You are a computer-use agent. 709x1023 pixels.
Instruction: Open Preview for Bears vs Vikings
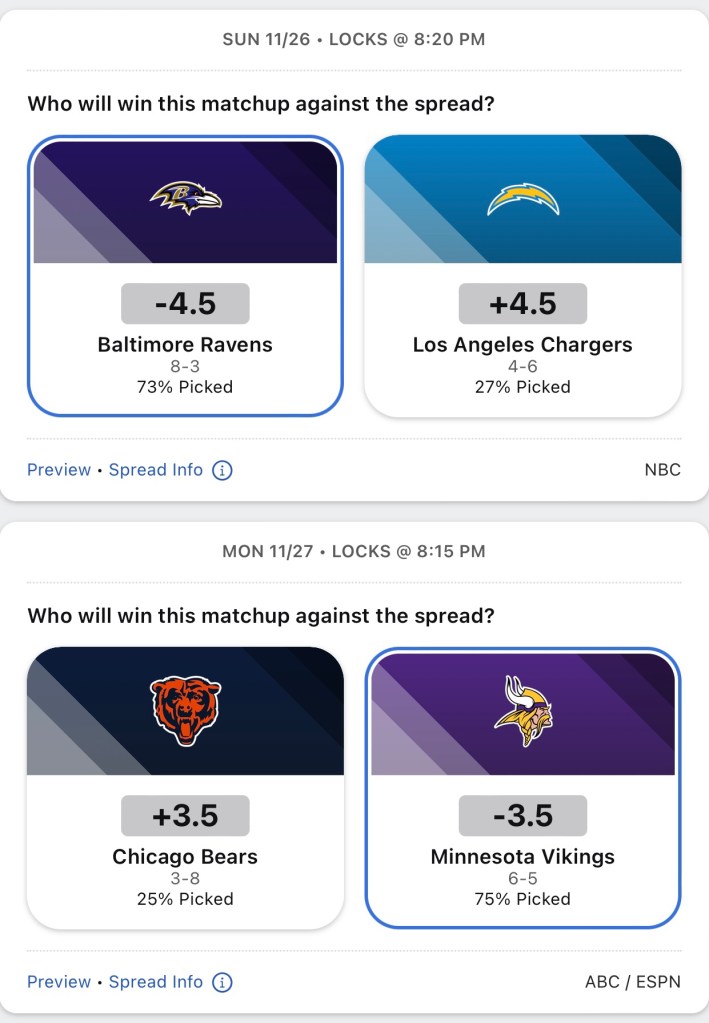[x=58, y=982]
